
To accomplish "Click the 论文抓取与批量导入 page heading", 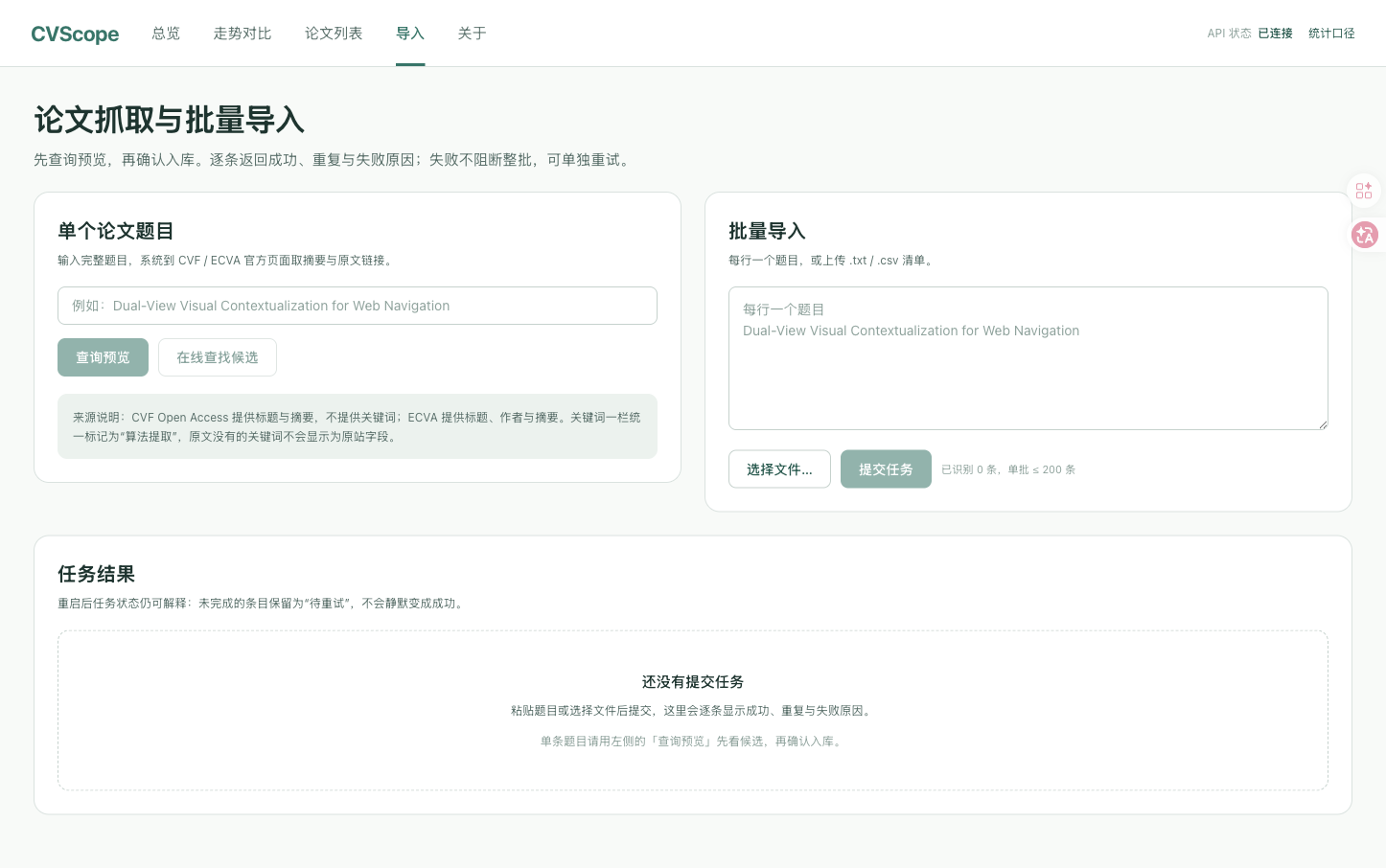I will (170, 120).
